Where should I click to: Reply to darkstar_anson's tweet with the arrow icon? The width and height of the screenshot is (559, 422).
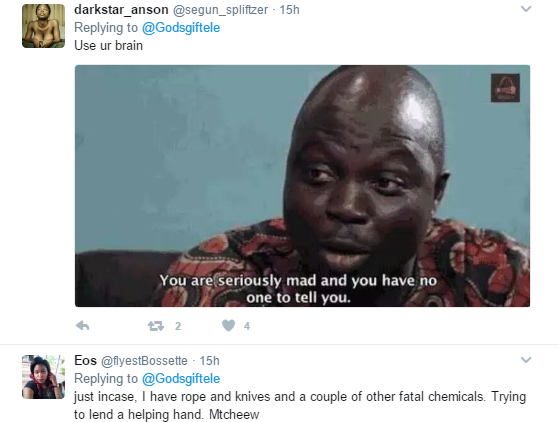click(x=82, y=325)
